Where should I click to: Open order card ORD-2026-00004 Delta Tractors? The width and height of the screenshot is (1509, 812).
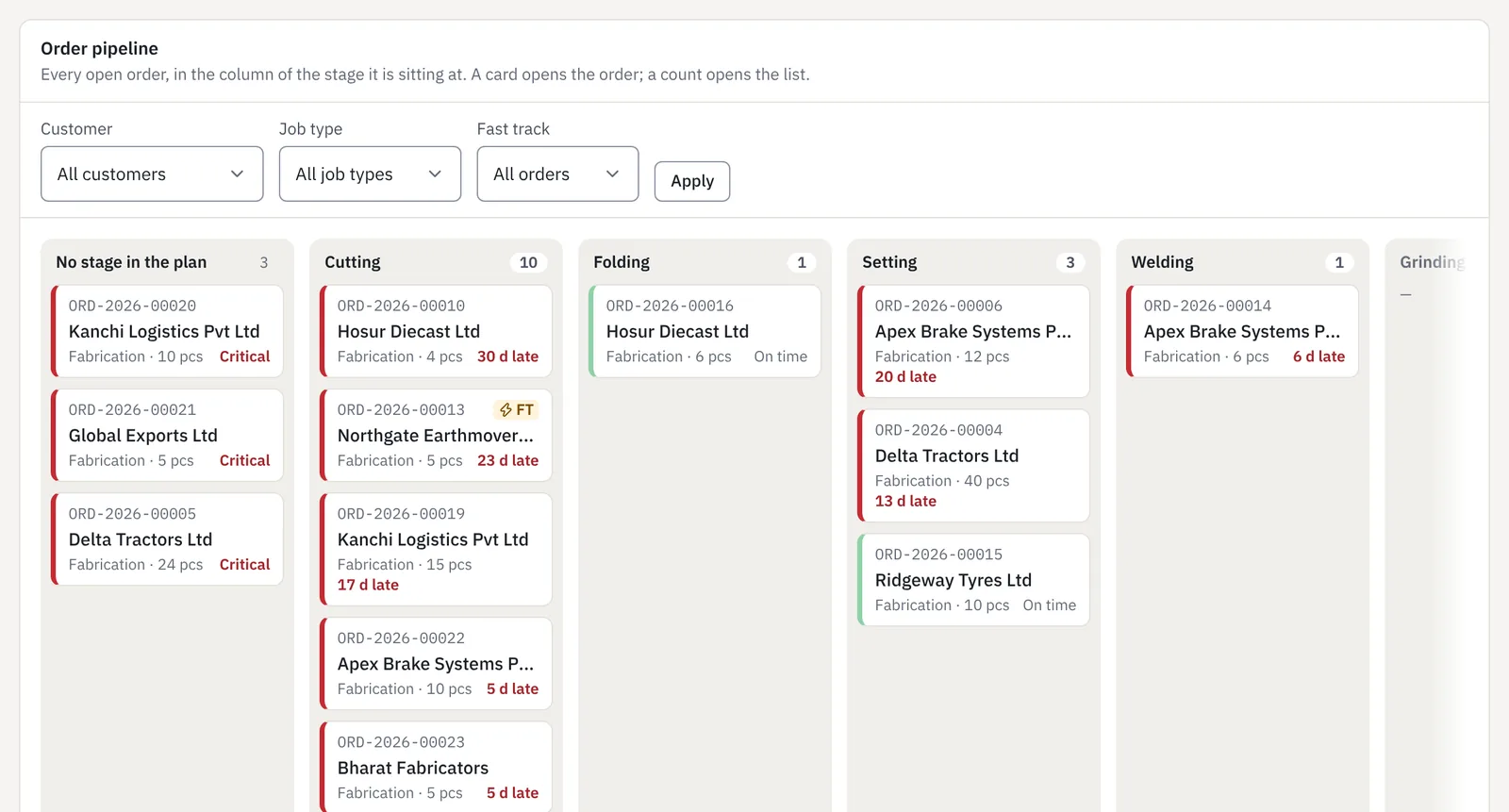[x=973, y=466]
